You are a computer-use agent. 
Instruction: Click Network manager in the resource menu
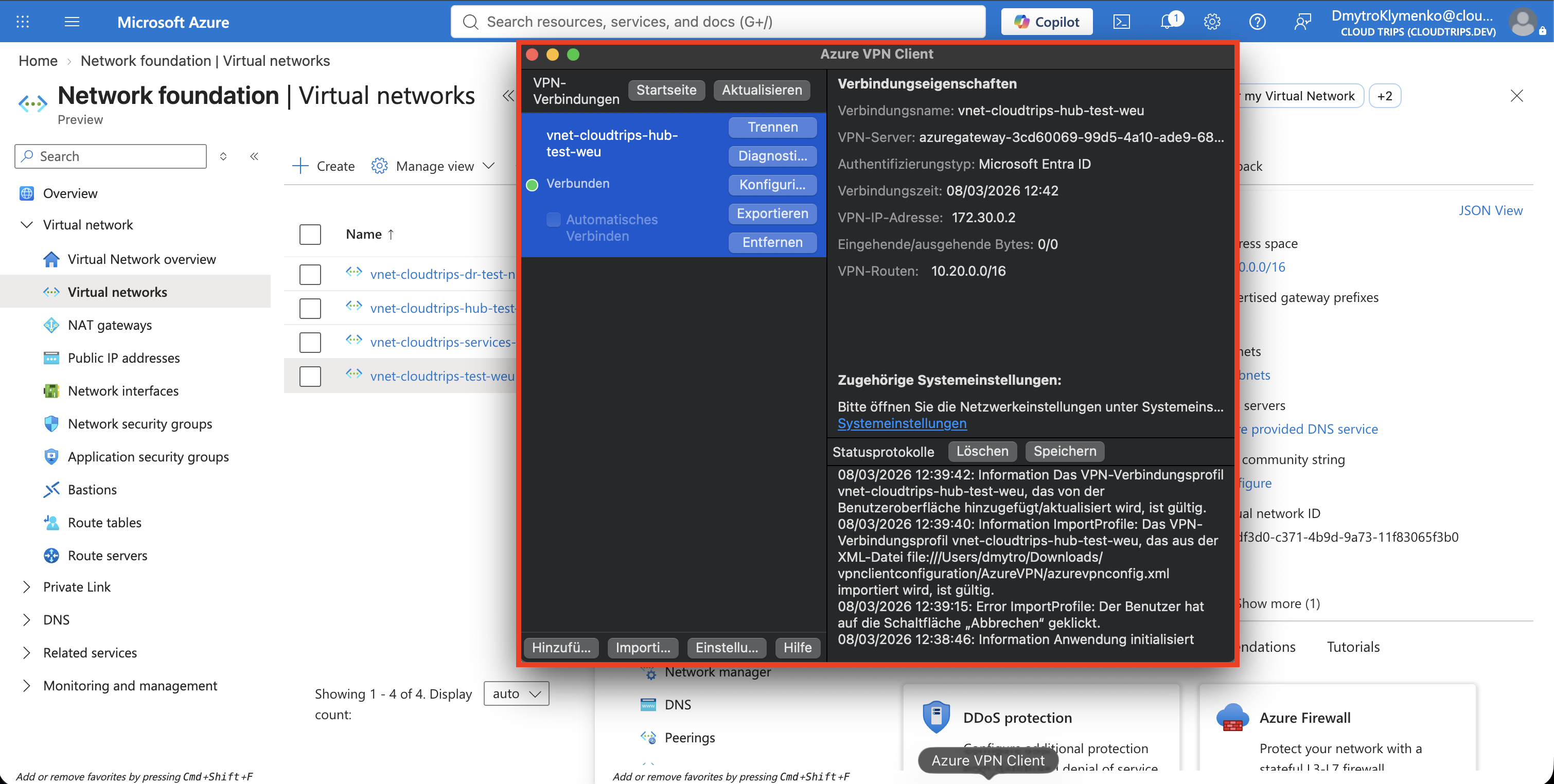tap(717, 672)
